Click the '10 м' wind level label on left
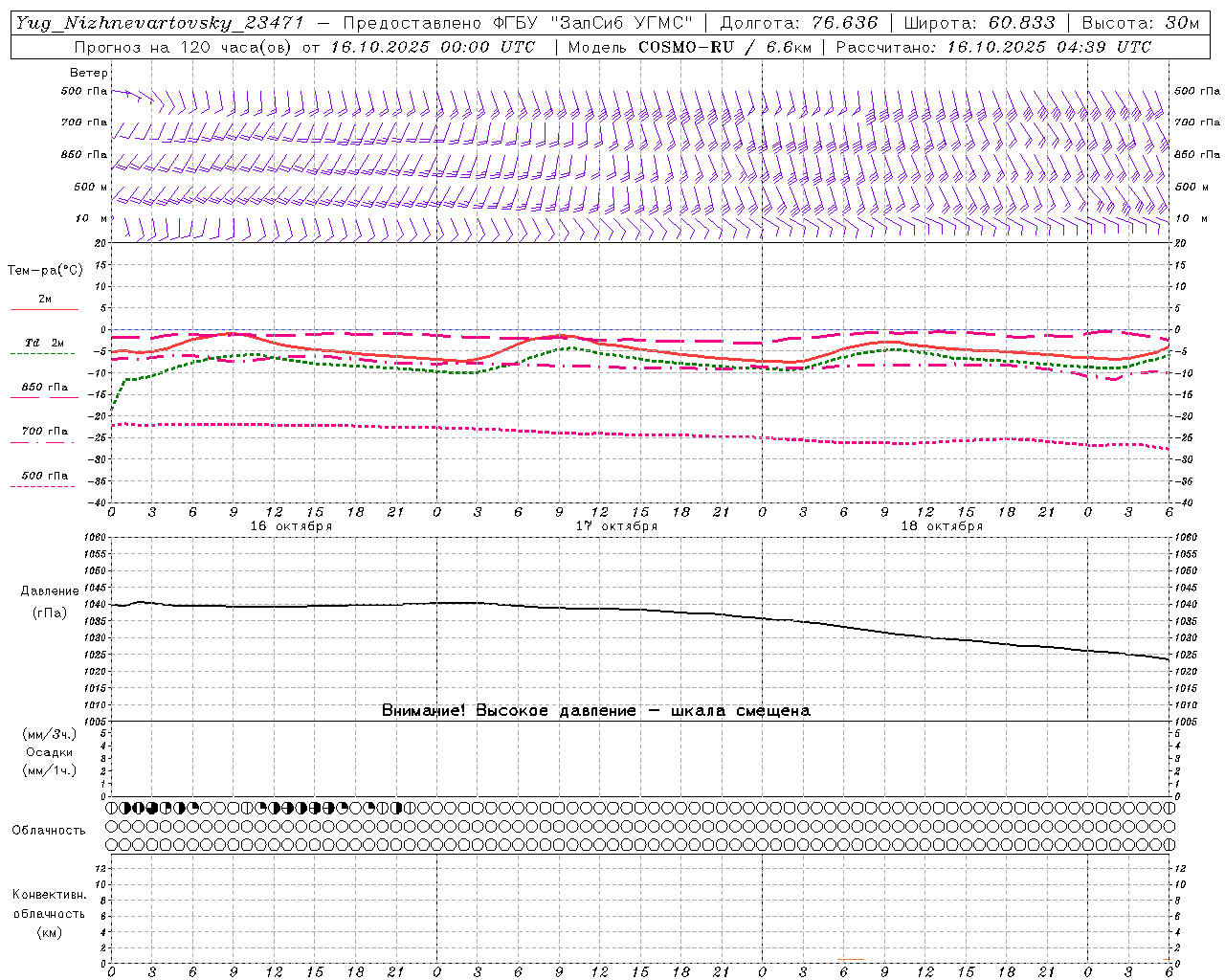 point(92,219)
